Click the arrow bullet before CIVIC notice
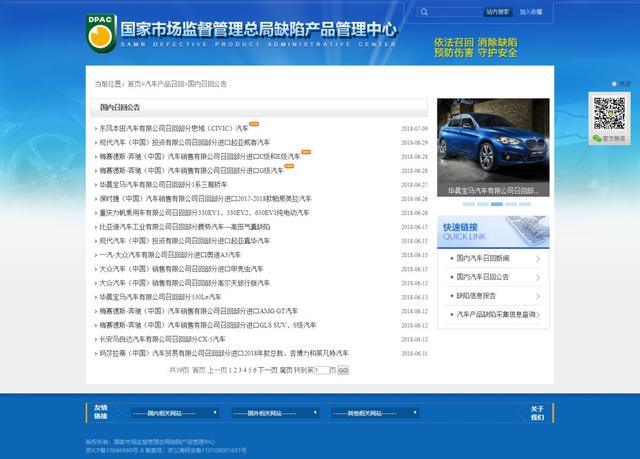This screenshot has width=640, height=459. [x=96, y=129]
